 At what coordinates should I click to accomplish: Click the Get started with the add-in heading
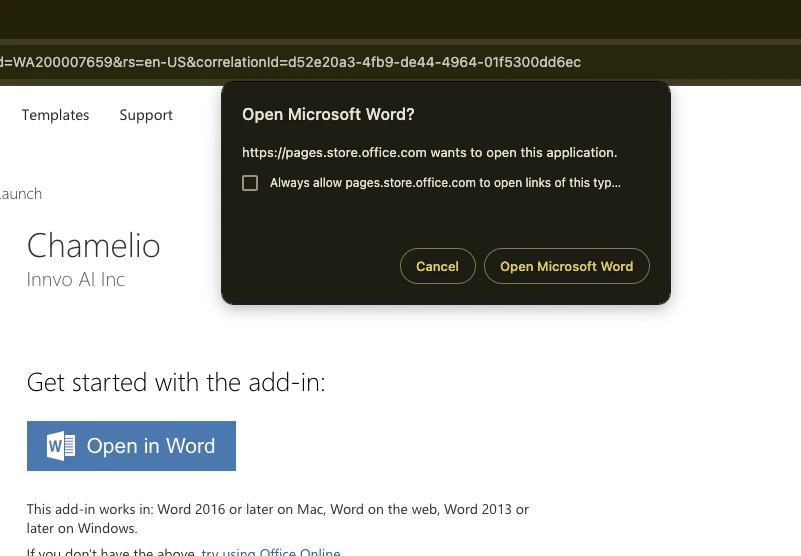[176, 382]
